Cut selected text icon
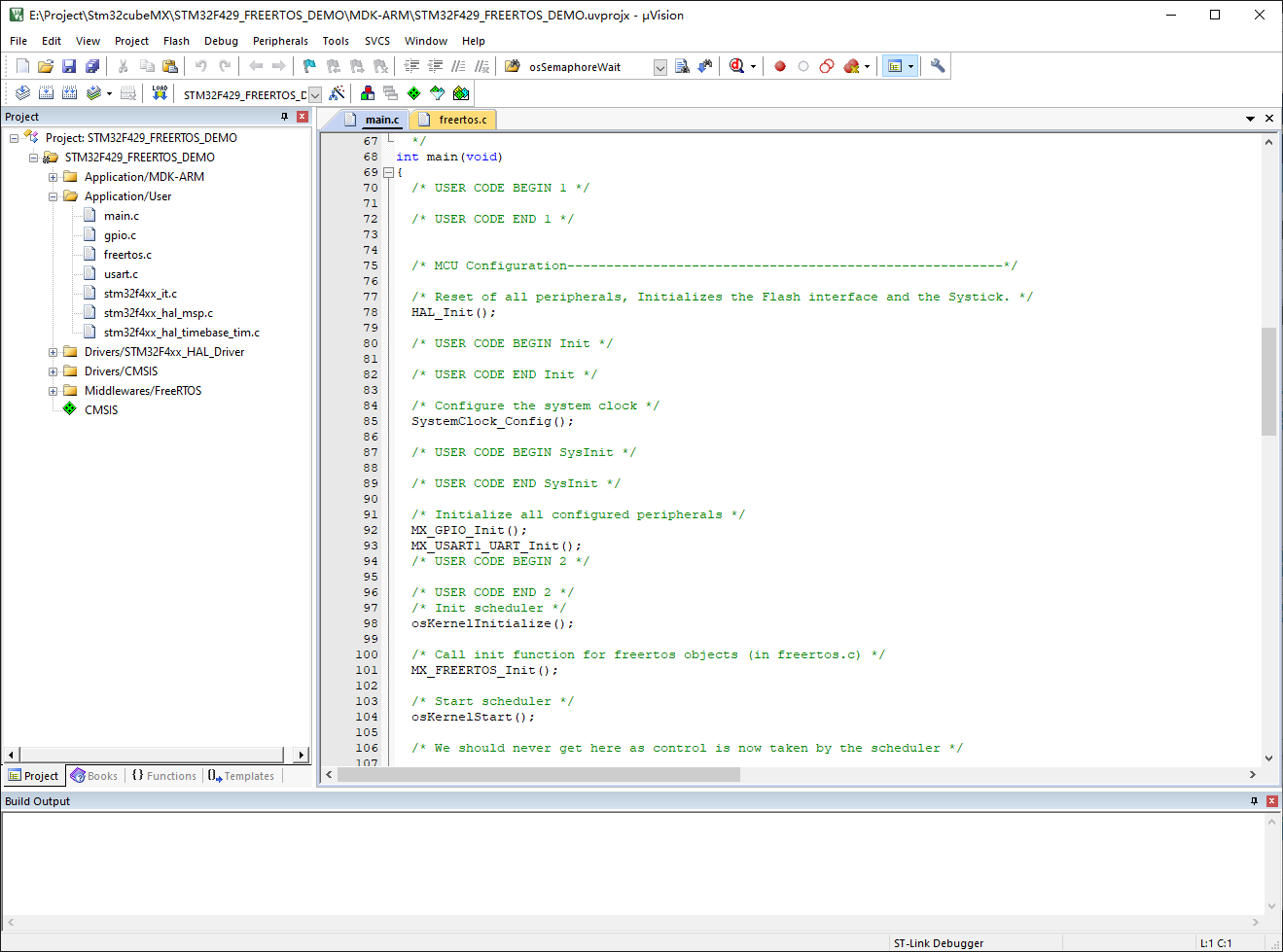1283x952 pixels. tap(124, 66)
